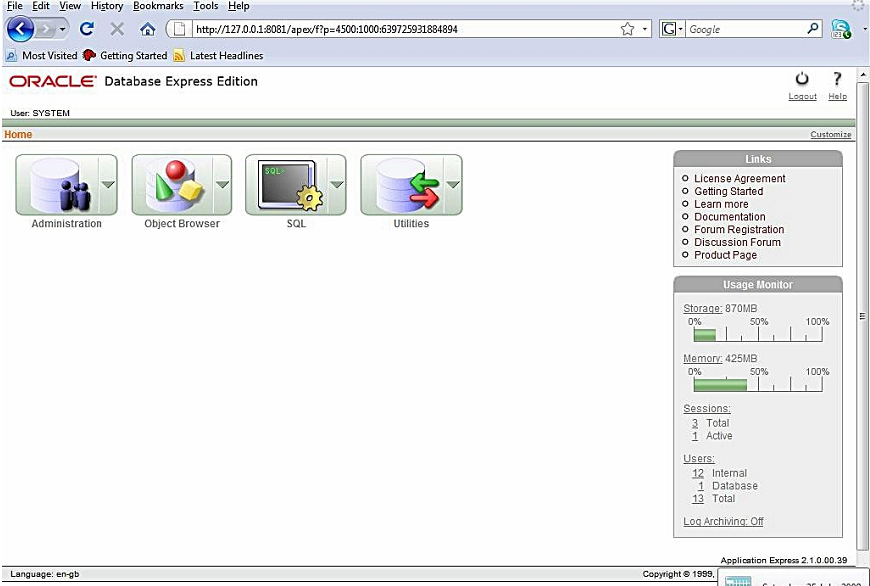Click the 12 internal users count
Viewport: 870px width, 586px height.
[698, 473]
